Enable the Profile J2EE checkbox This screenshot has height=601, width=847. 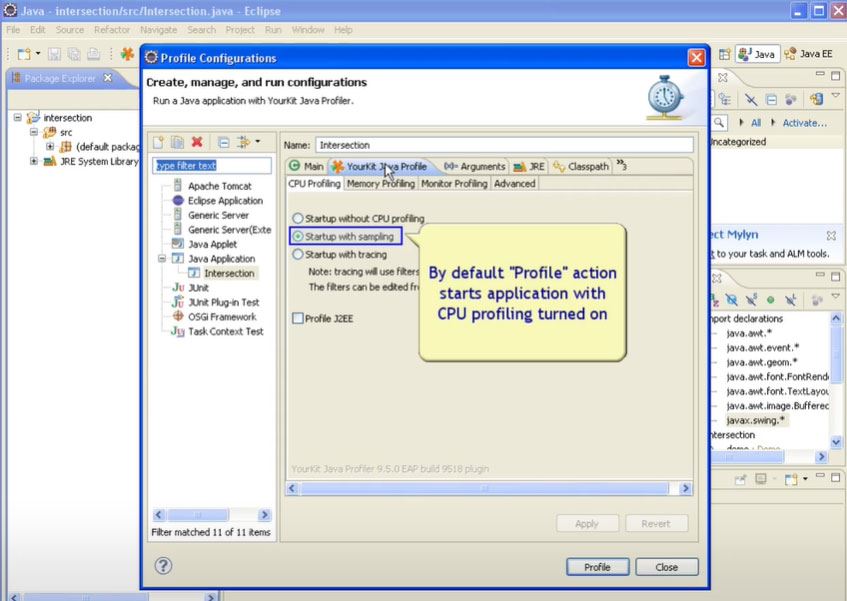[297, 318]
